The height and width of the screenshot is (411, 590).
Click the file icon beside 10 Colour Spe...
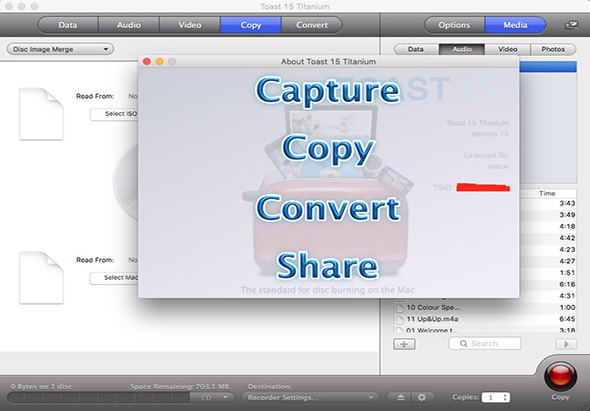coord(400,308)
